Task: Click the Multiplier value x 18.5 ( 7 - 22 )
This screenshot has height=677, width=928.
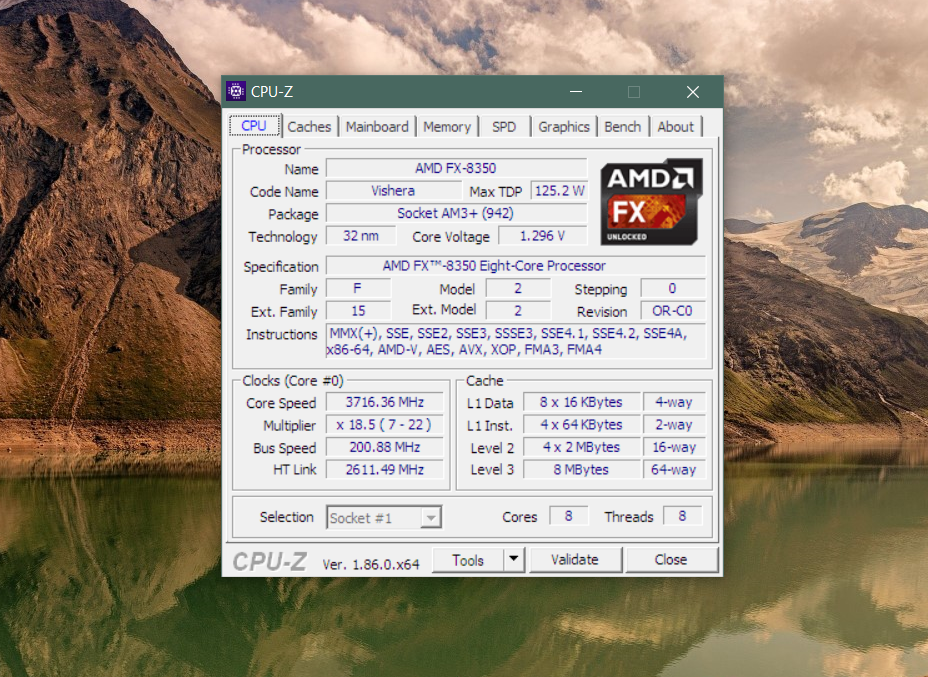Action: point(385,425)
